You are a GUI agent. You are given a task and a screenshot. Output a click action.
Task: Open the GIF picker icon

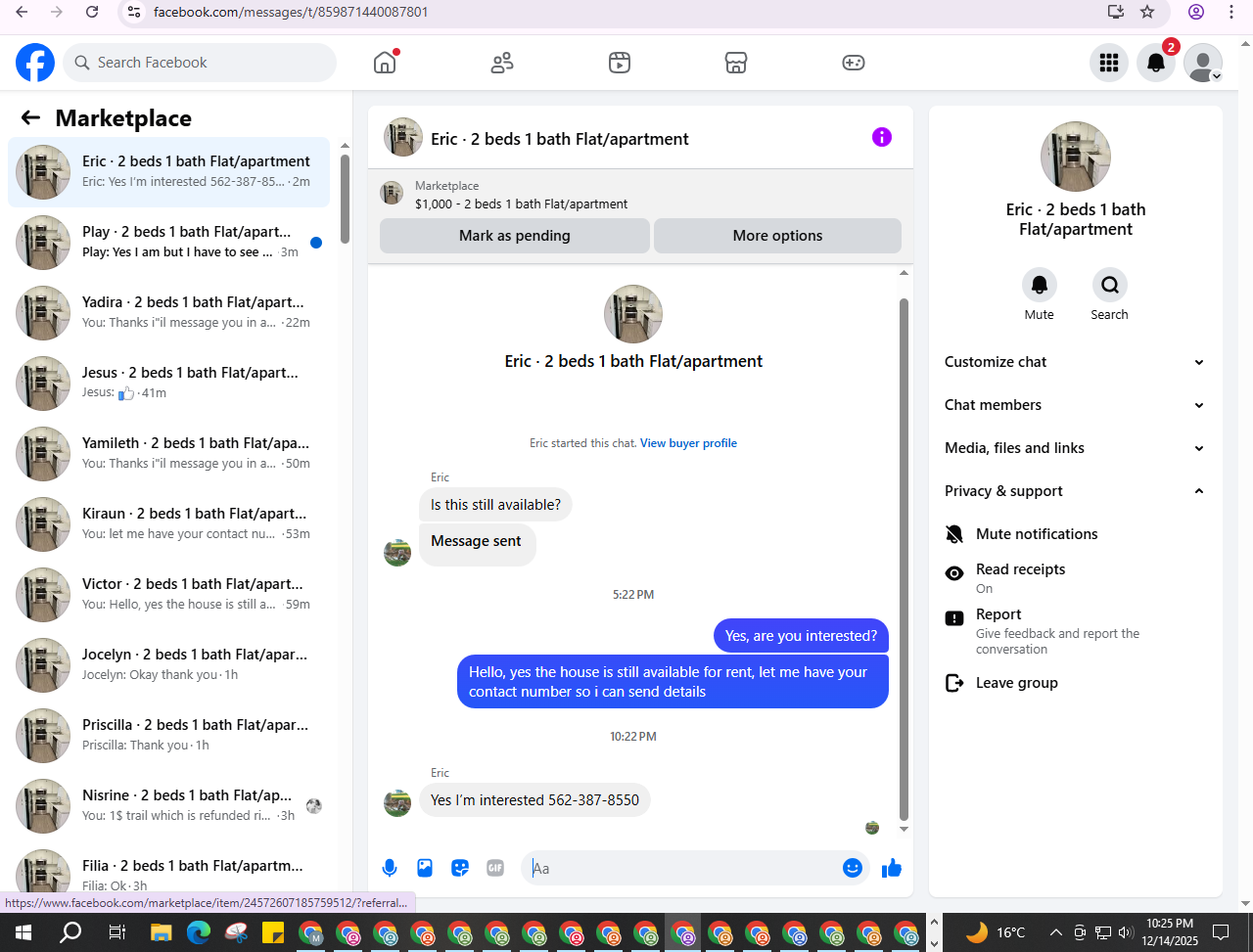tap(495, 868)
